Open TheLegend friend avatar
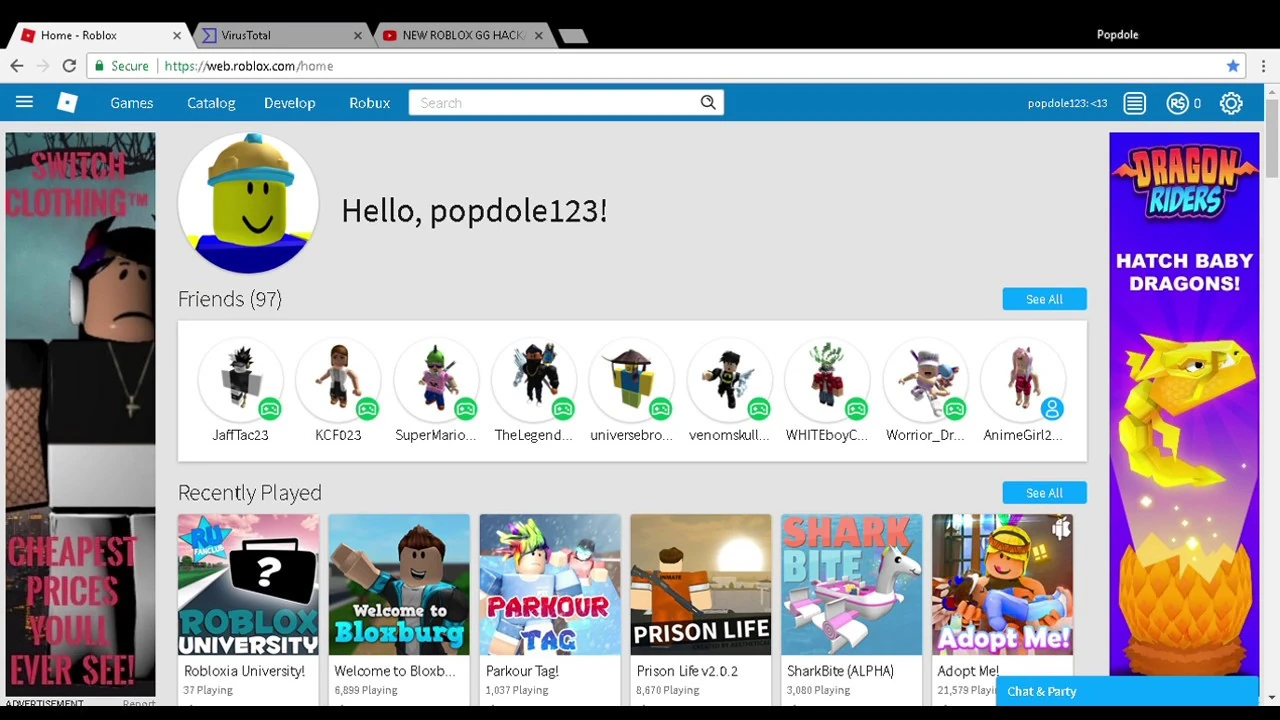The height and width of the screenshot is (720, 1280). click(534, 381)
